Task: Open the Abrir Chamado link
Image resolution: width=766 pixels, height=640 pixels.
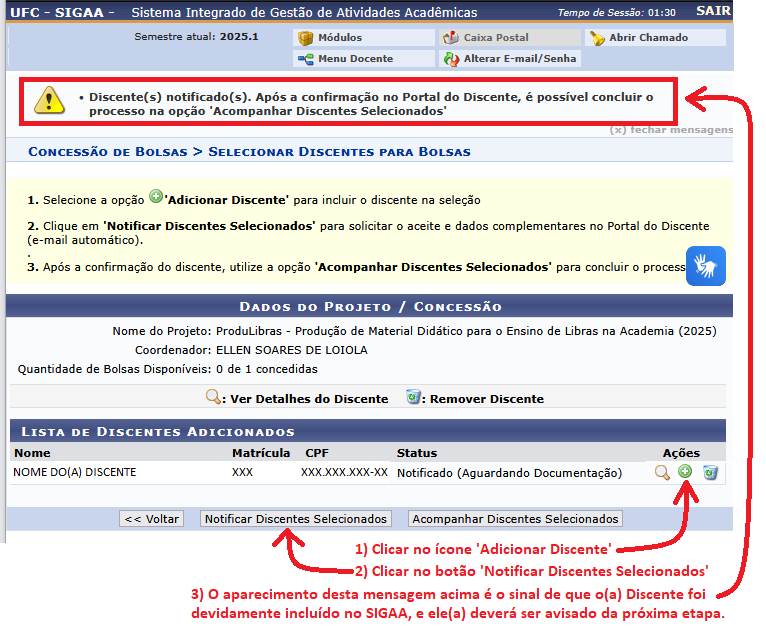Action: point(649,38)
